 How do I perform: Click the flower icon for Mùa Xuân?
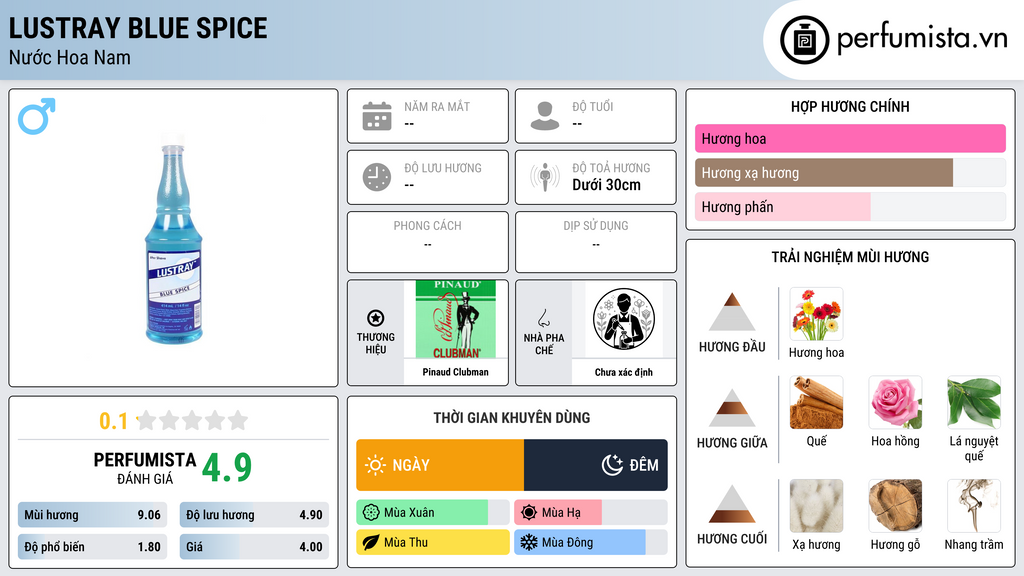[371, 512]
